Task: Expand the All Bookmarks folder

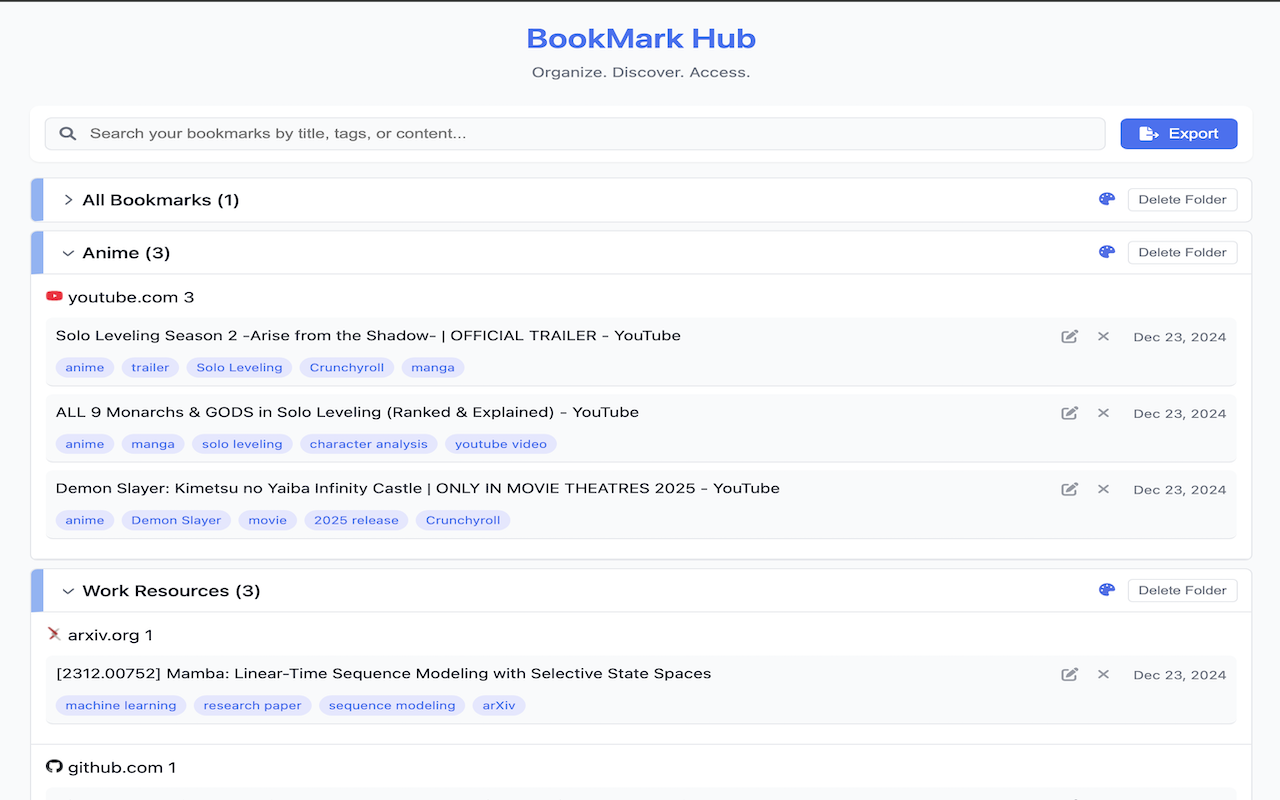Action: (x=67, y=199)
